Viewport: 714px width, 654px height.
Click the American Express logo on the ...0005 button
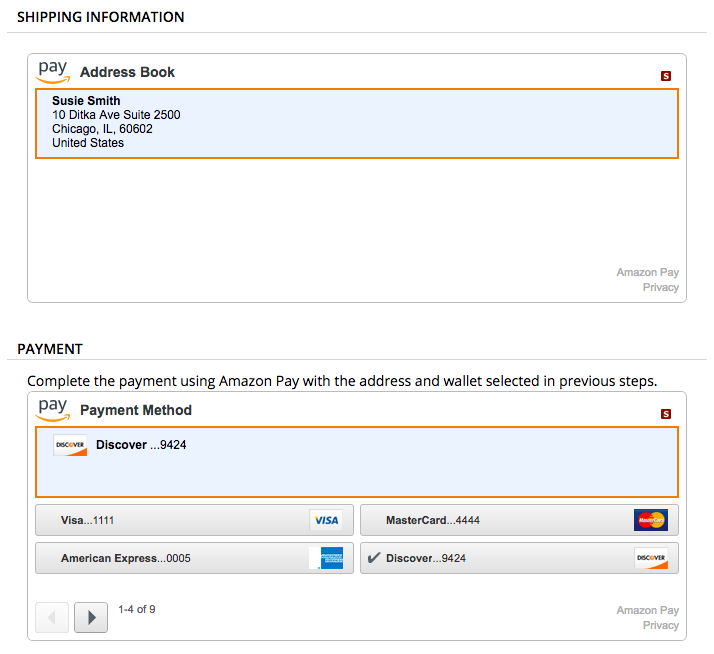[x=326, y=558]
